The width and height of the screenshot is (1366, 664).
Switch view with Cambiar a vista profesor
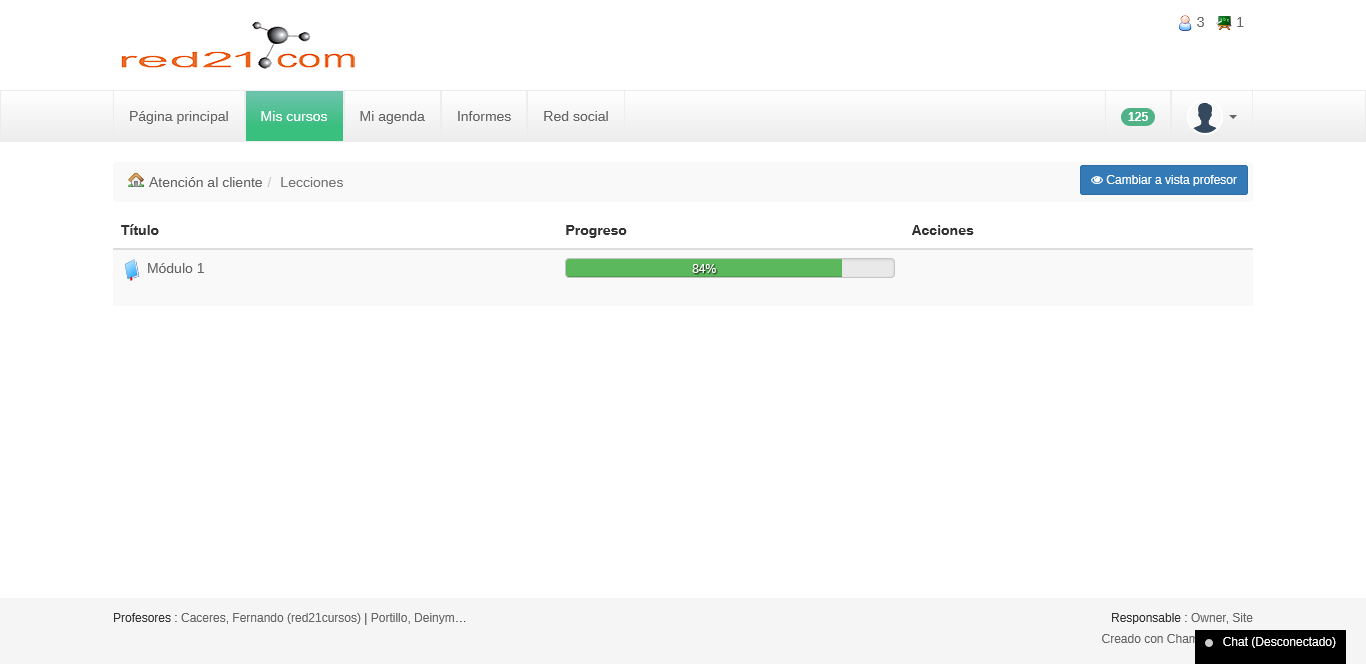pyautogui.click(x=1163, y=180)
